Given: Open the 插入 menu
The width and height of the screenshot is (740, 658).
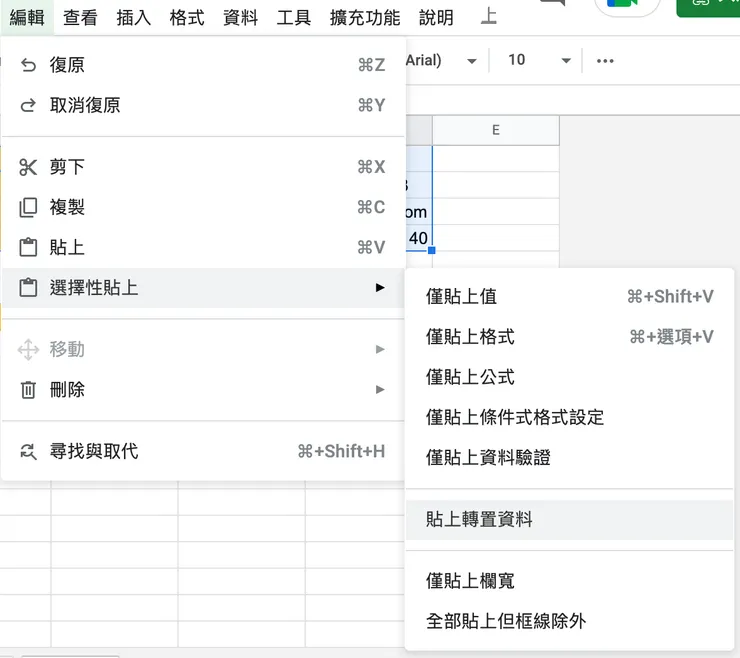Looking at the screenshot, I should coord(134,17).
